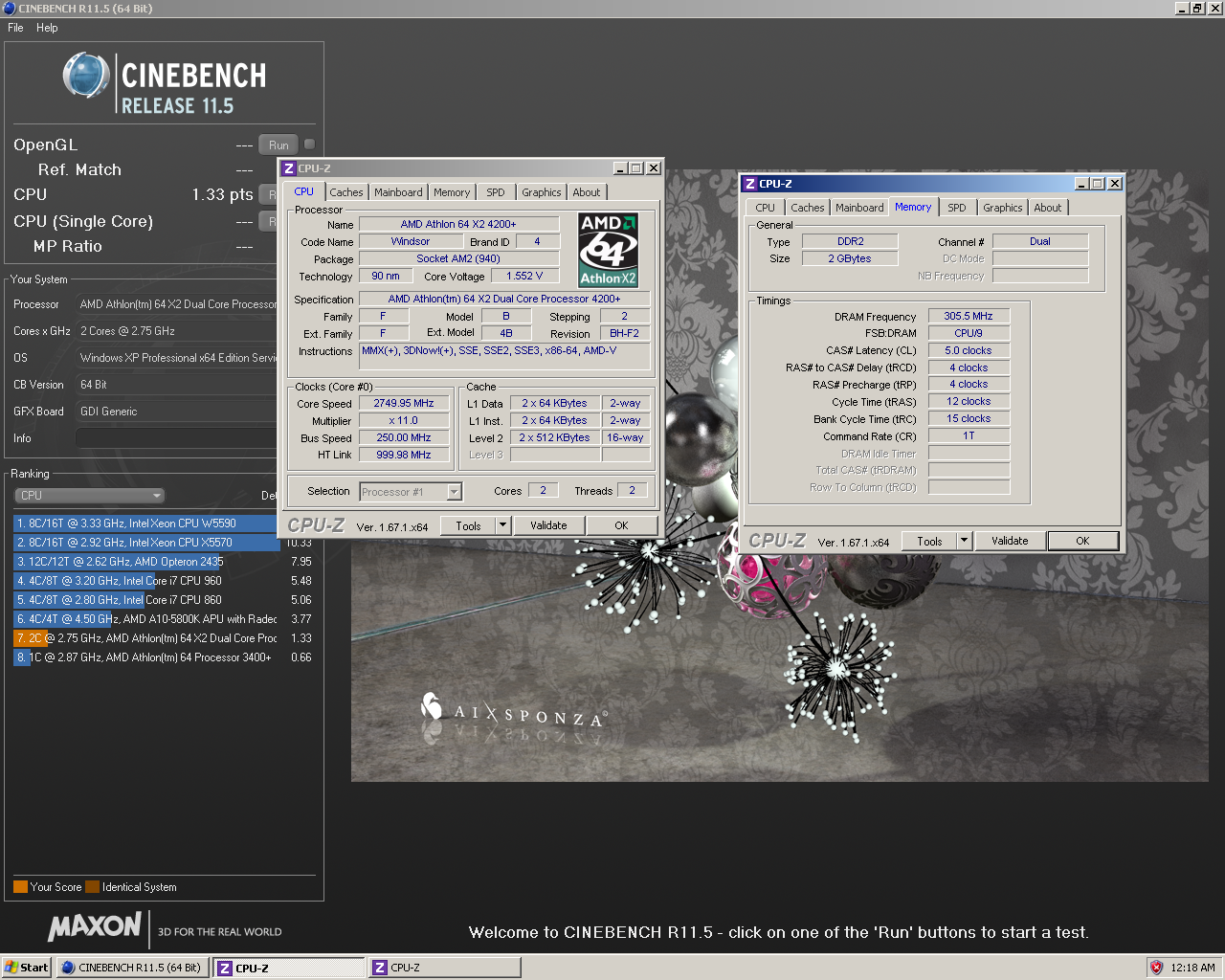Click Validate in CPU tab window
1225x980 pixels.
click(x=548, y=525)
